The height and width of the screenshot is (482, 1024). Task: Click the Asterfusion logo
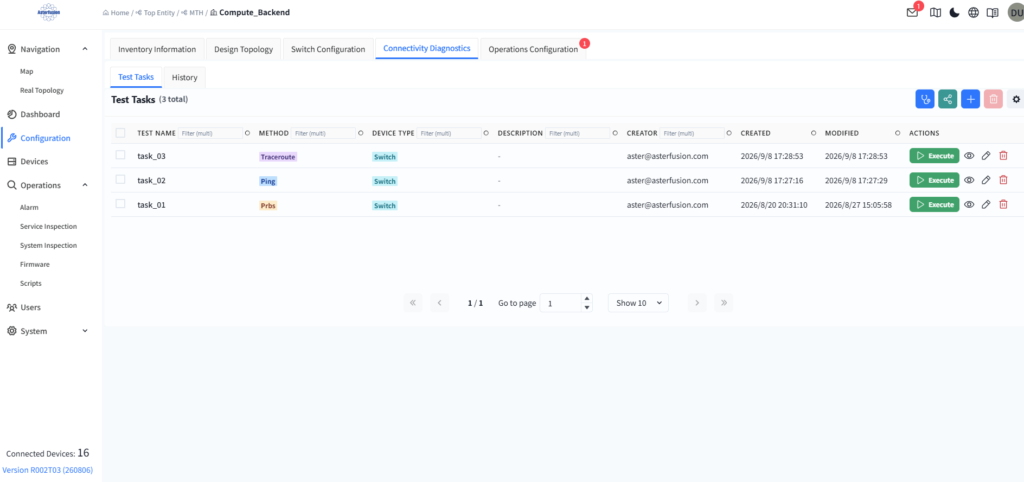point(49,12)
